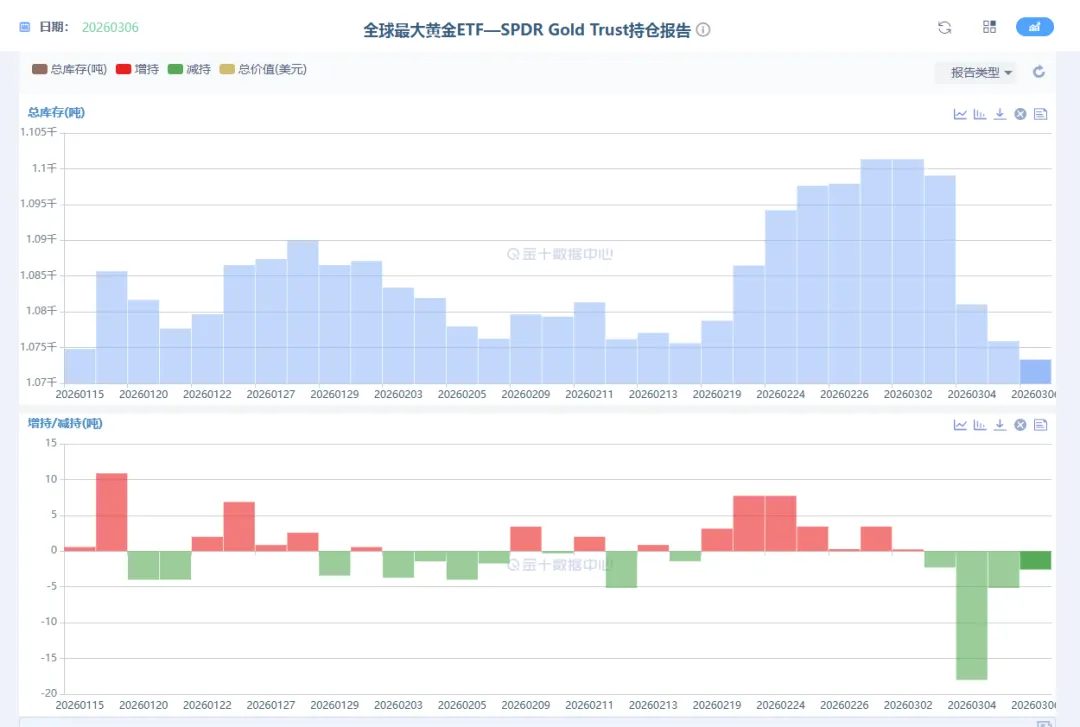Viewport: 1080px width, 727px height.
Task: Toggle the blue chart view button
Action: click(x=1035, y=27)
